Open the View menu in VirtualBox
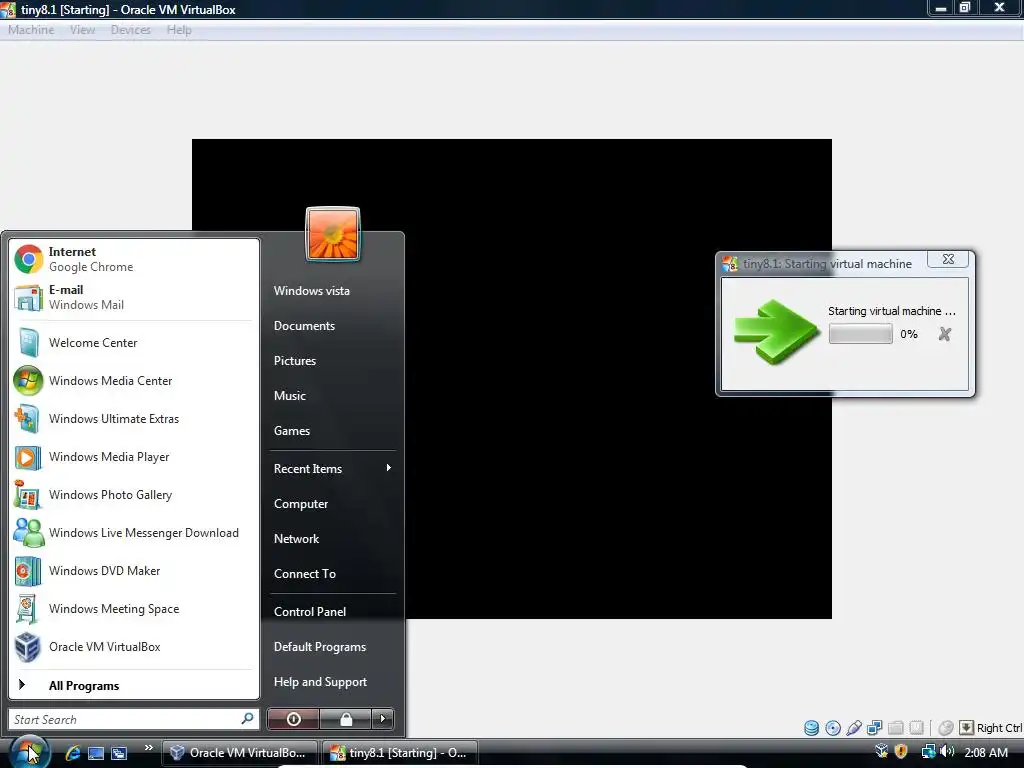1024x768 pixels. coord(82,30)
